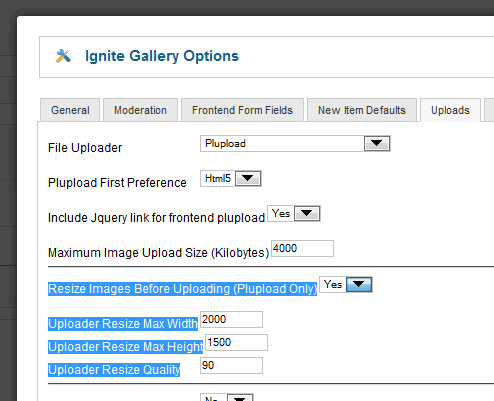Click the Uploader Resize Max Height field
494x401 pixels.
pos(236,342)
